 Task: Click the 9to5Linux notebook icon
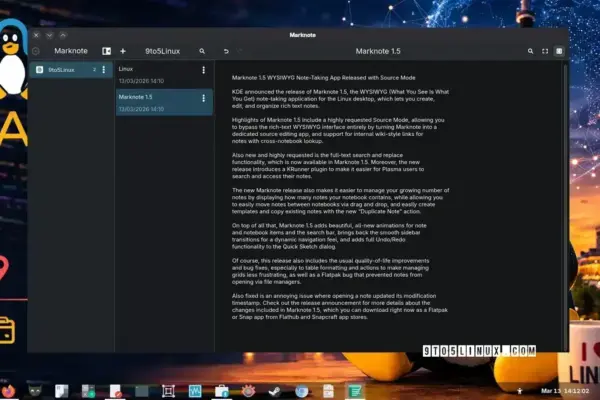pyautogui.click(x=39, y=70)
